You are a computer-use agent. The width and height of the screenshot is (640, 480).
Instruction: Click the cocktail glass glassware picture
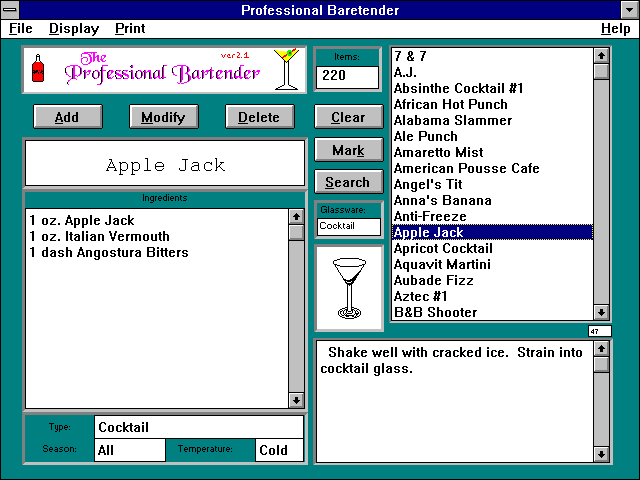coord(348,288)
